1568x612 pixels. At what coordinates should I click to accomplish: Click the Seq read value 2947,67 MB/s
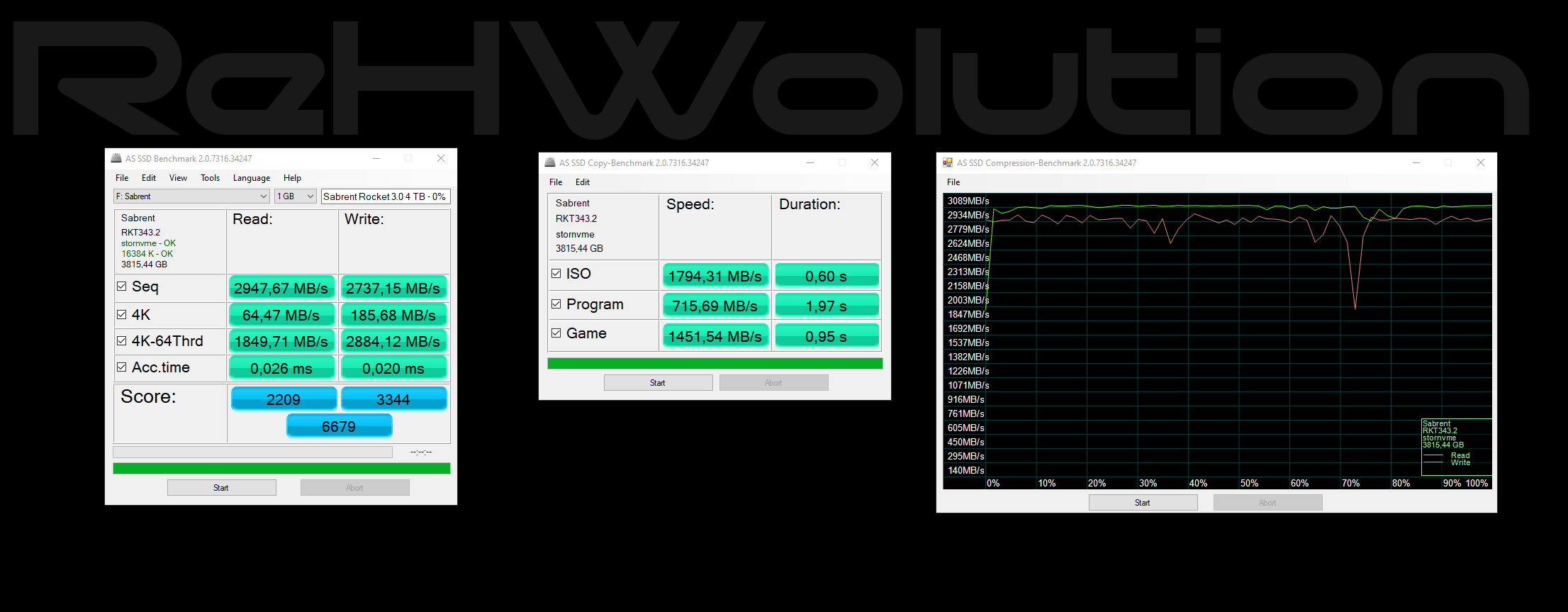281,288
